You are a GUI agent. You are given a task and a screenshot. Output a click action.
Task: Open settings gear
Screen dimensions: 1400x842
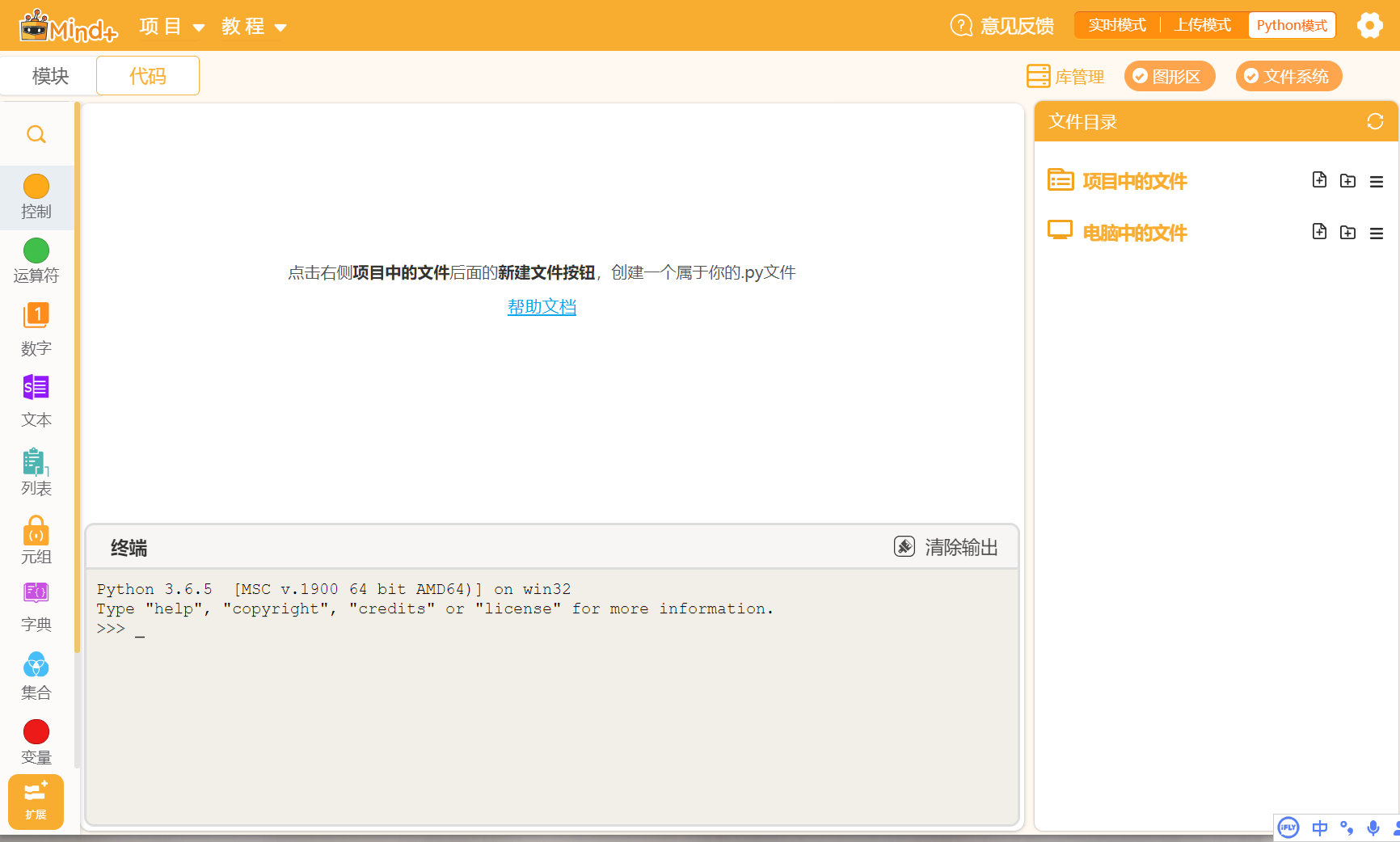pyautogui.click(x=1369, y=25)
